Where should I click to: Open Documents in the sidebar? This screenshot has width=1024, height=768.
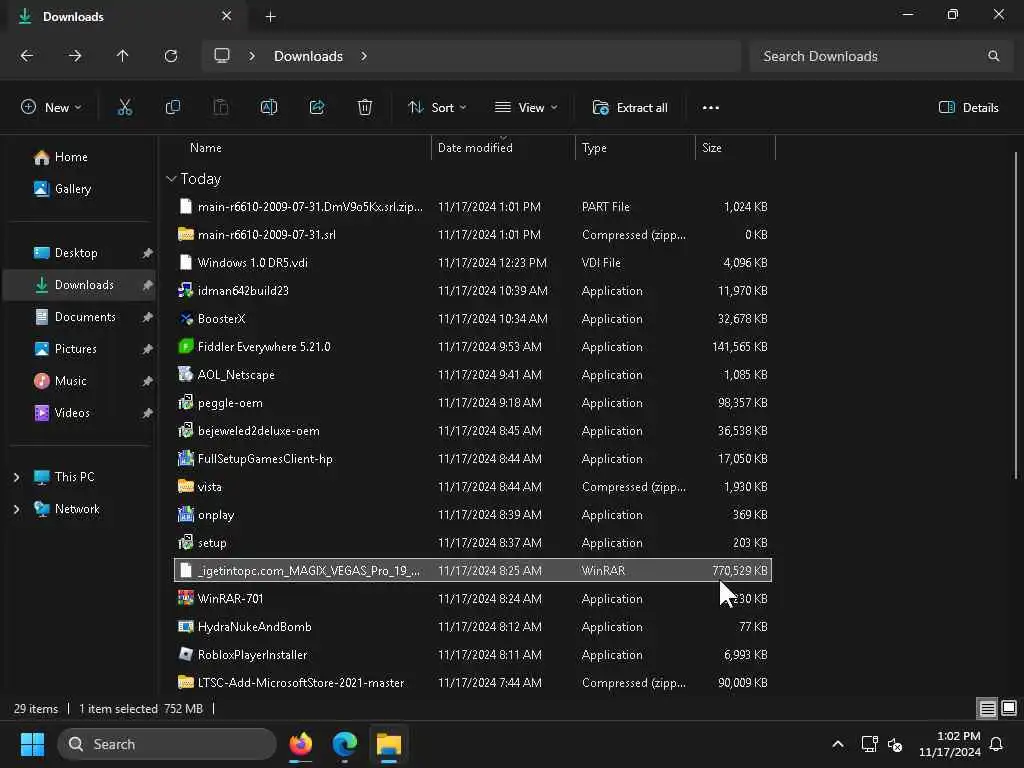pos(85,317)
